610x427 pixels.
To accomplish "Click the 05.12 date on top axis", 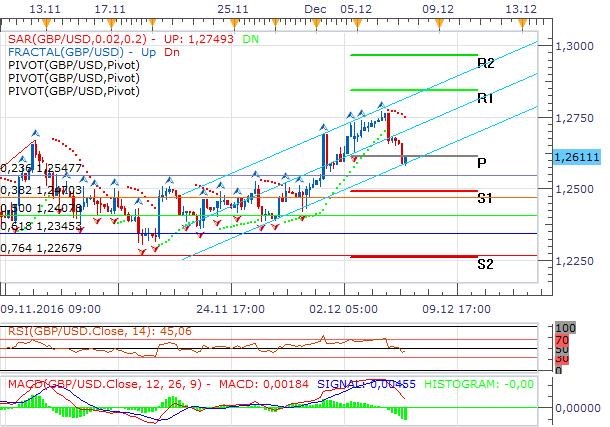I will [356, 8].
